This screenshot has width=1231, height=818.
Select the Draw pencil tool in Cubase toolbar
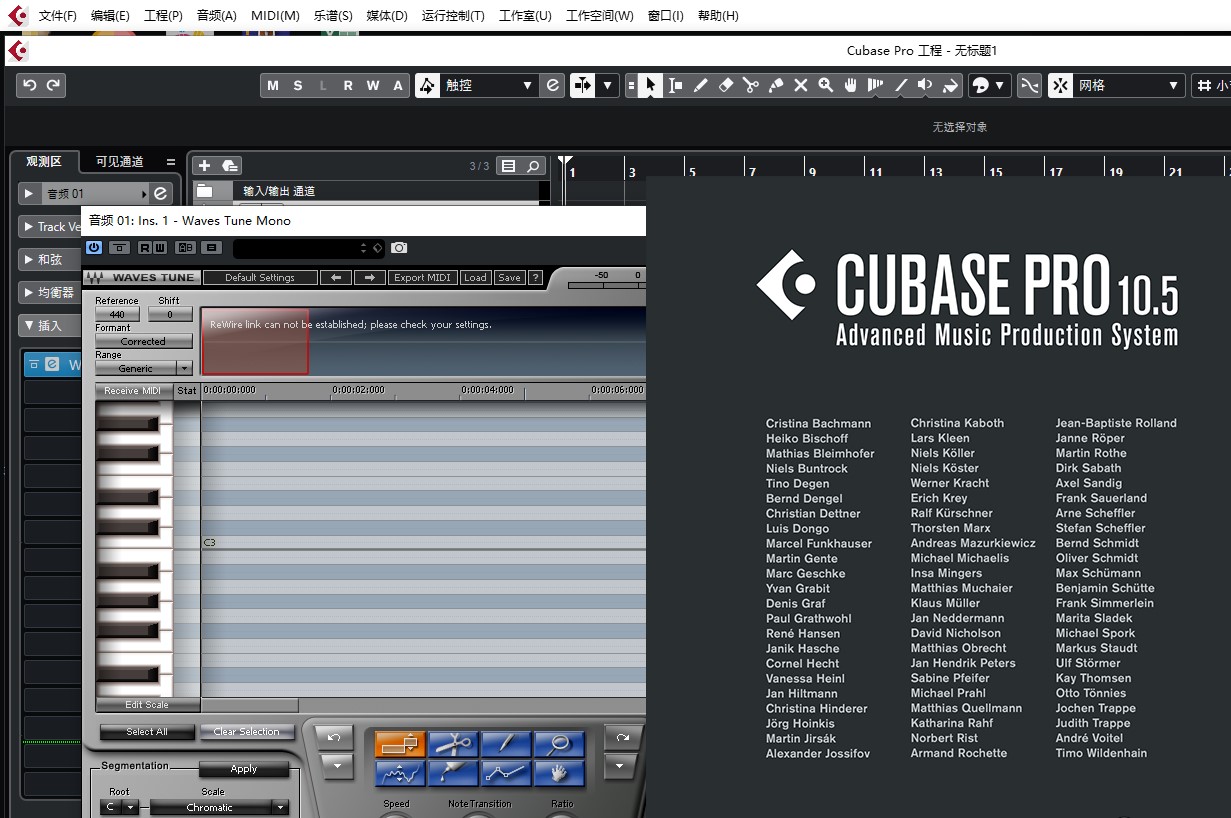pyautogui.click(x=700, y=86)
